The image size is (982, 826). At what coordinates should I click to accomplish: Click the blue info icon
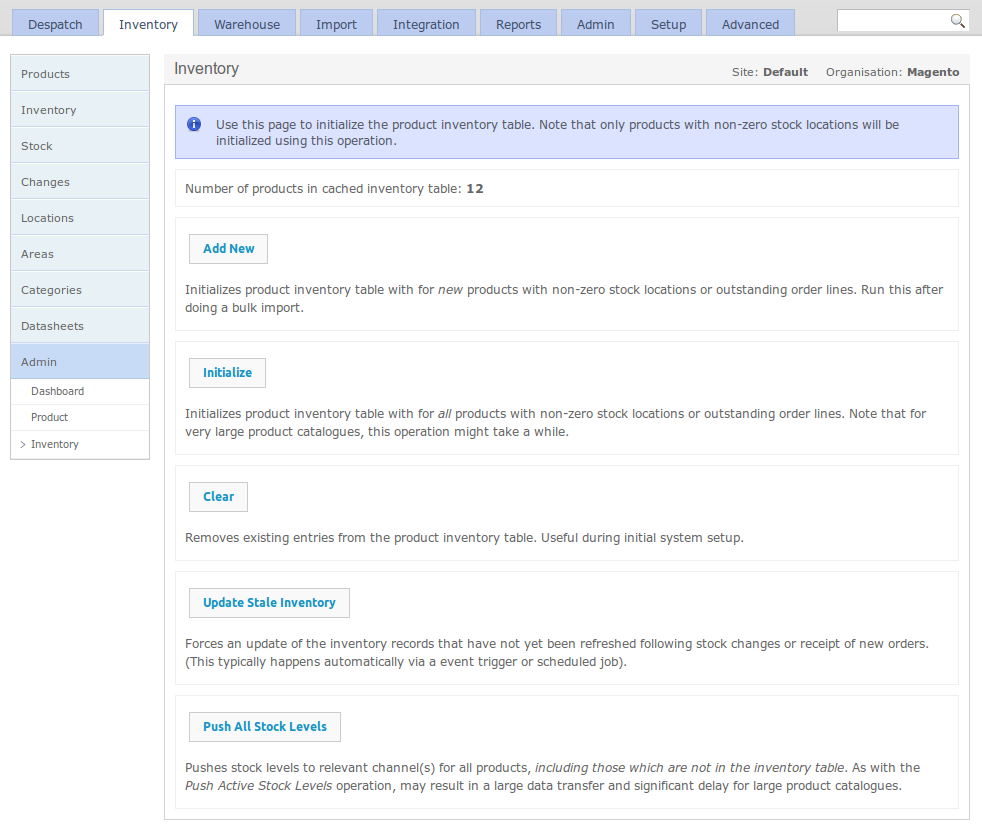coord(194,125)
